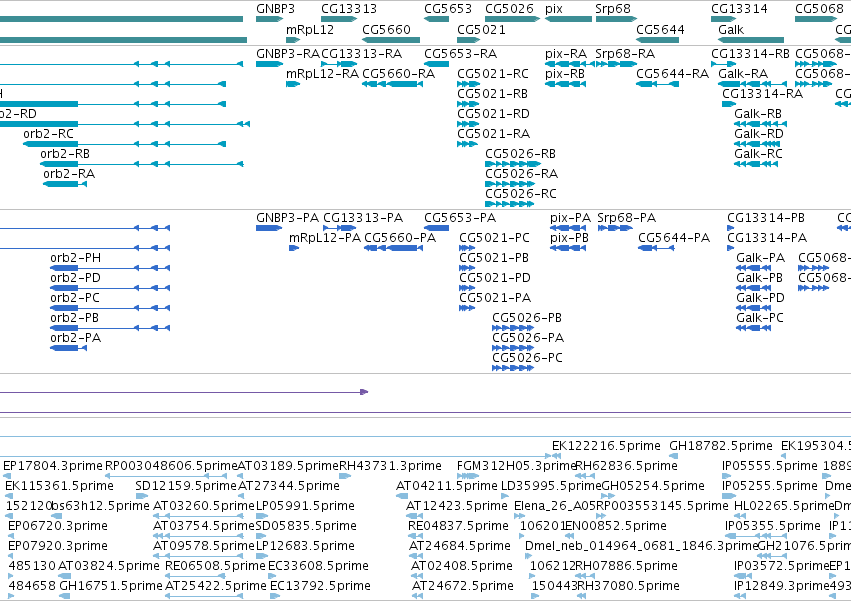Select EST RP003048606.5prime
851x601 pixels.
171,466
